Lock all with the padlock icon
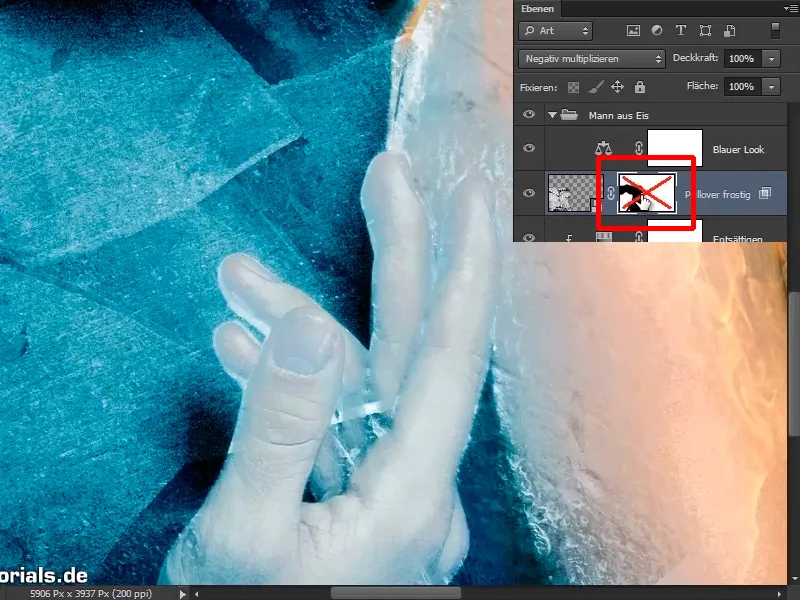This screenshot has height=600, width=800. [640, 87]
